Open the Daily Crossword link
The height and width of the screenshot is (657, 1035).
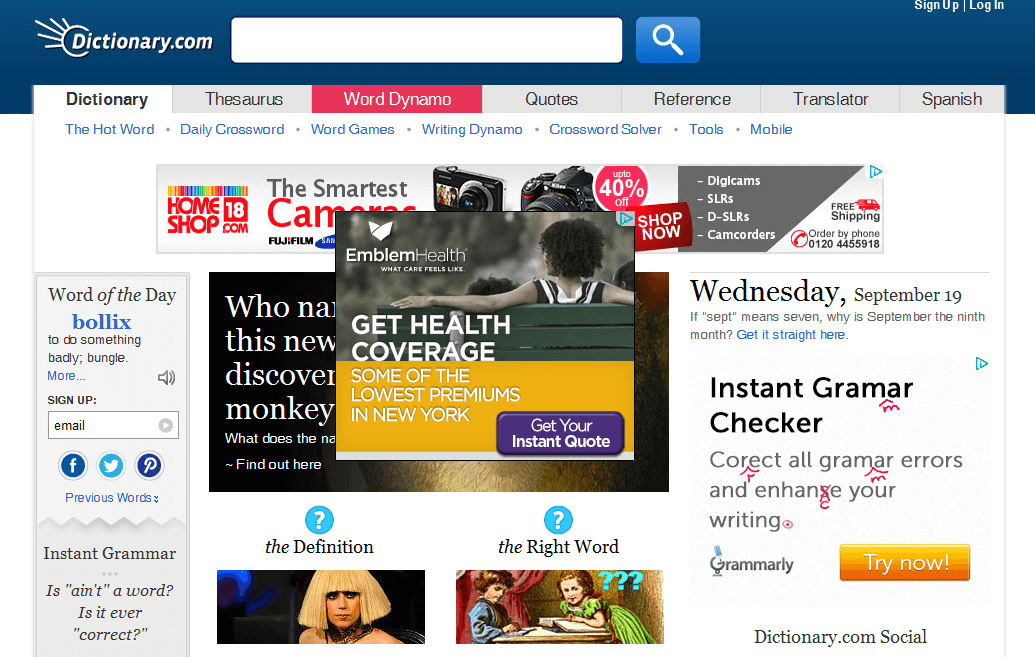point(232,129)
